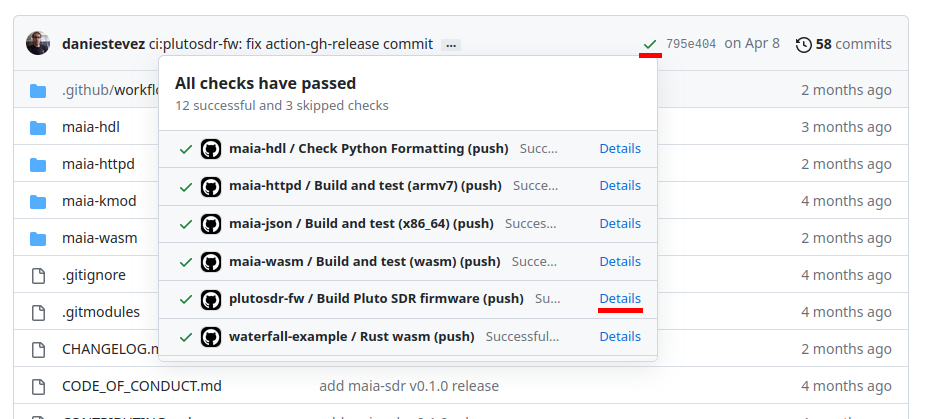This screenshot has height=419, width=926.
Task: Click GitHub Actions icon beside maia-httpd check
Action: coord(211,187)
